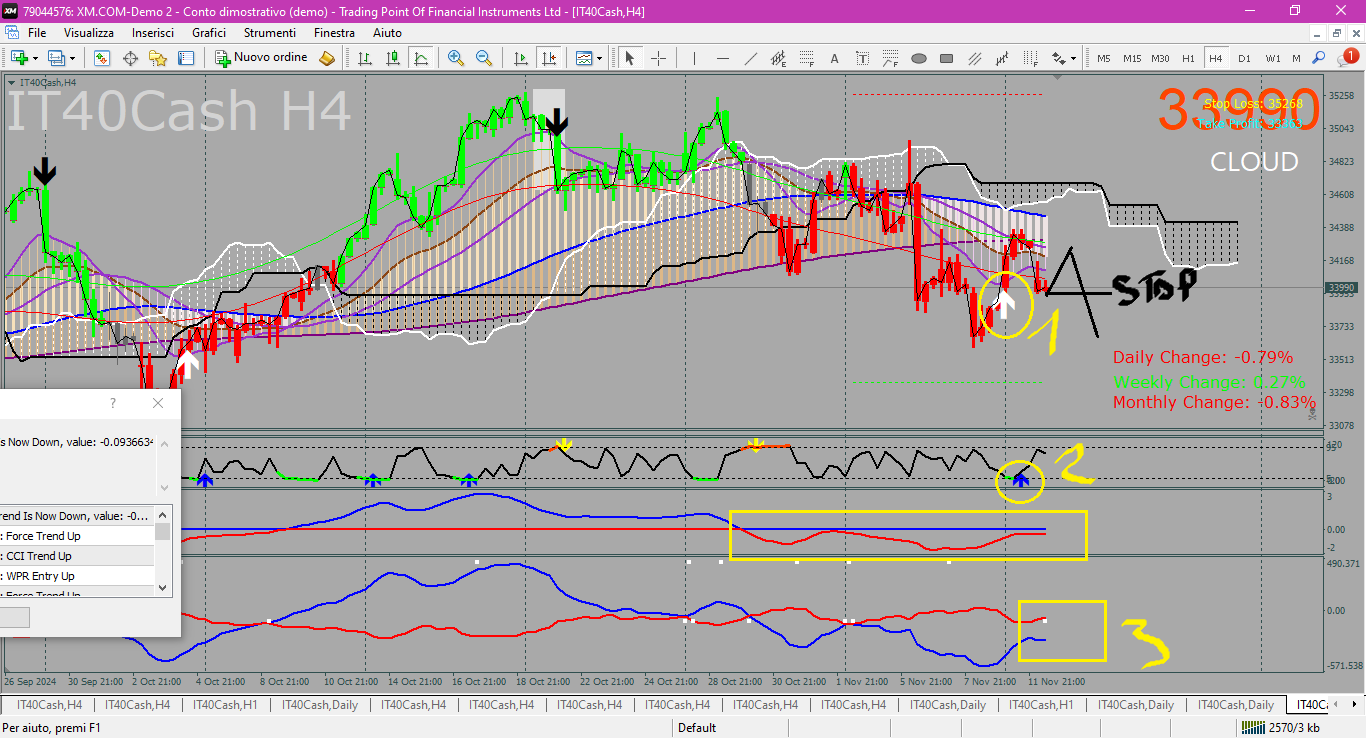The height and width of the screenshot is (738, 1366).
Task: Open the Market Watch panel icon
Action: tap(102, 58)
